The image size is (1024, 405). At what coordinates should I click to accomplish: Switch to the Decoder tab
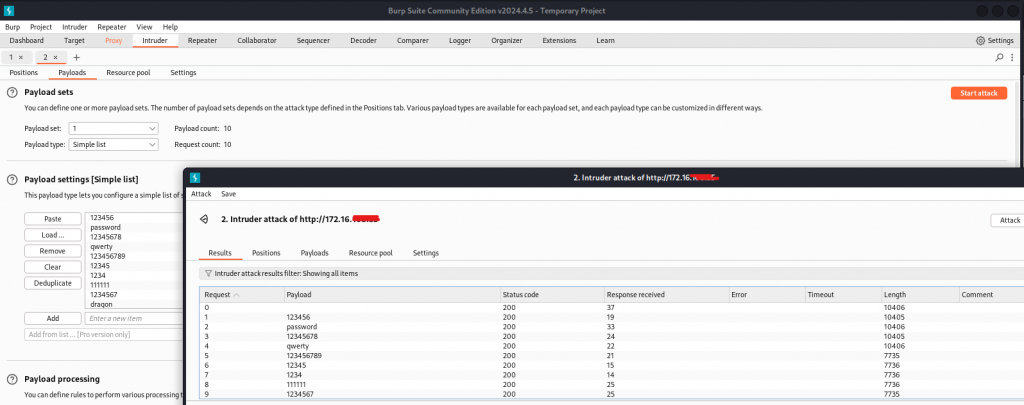click(363, 40)
